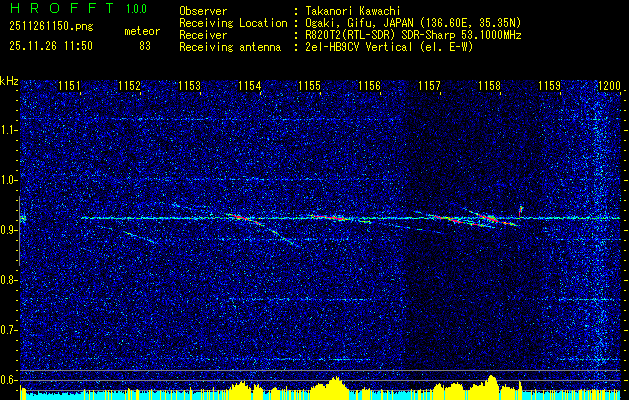Click the 0.9 frequency axis label
Image resolution: width=629 pixels, height=400 pixels.
8,230
